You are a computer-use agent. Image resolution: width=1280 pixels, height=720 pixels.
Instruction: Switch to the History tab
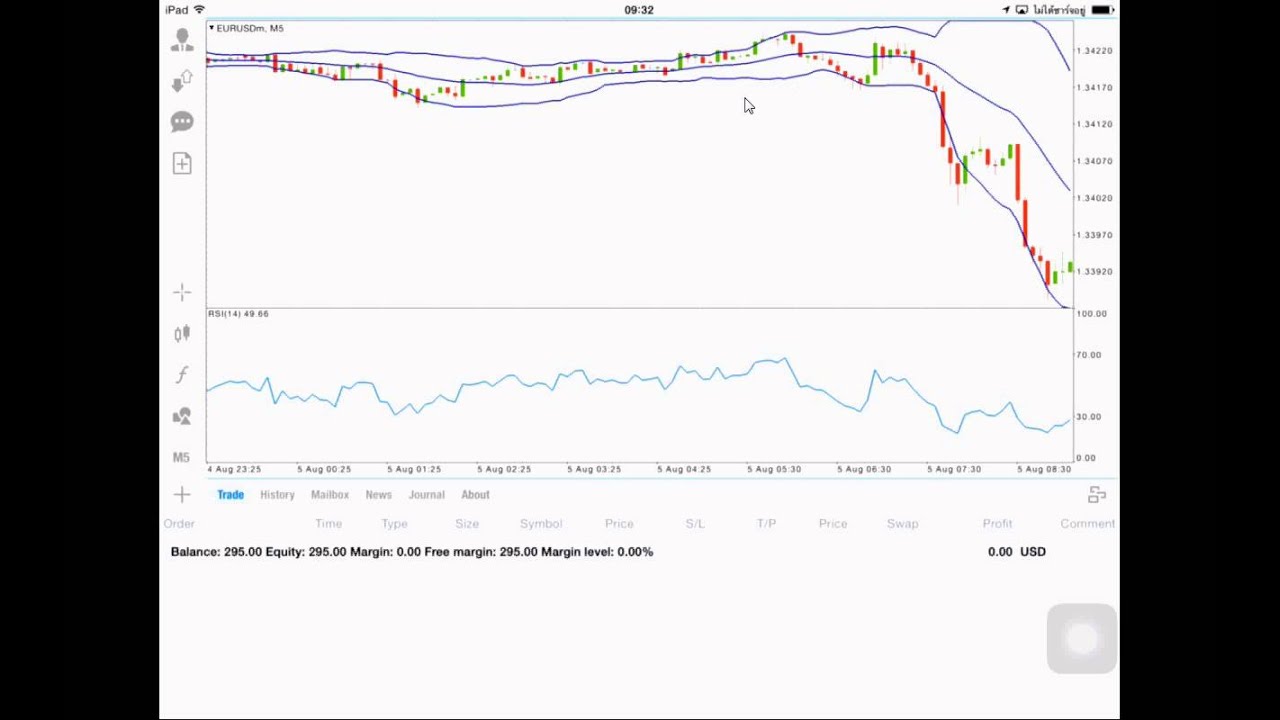(277, 495)
